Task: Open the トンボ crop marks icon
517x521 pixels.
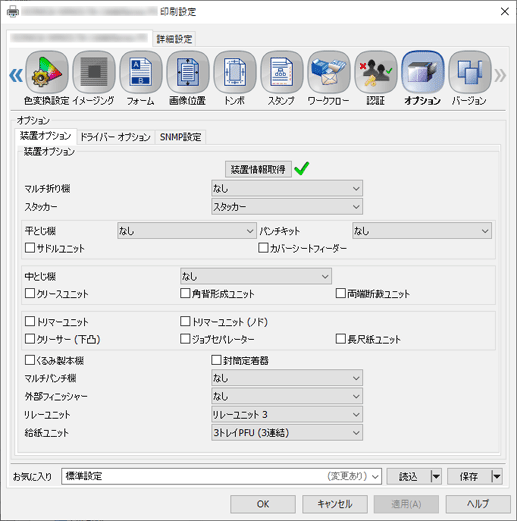Action: [235, 72]
